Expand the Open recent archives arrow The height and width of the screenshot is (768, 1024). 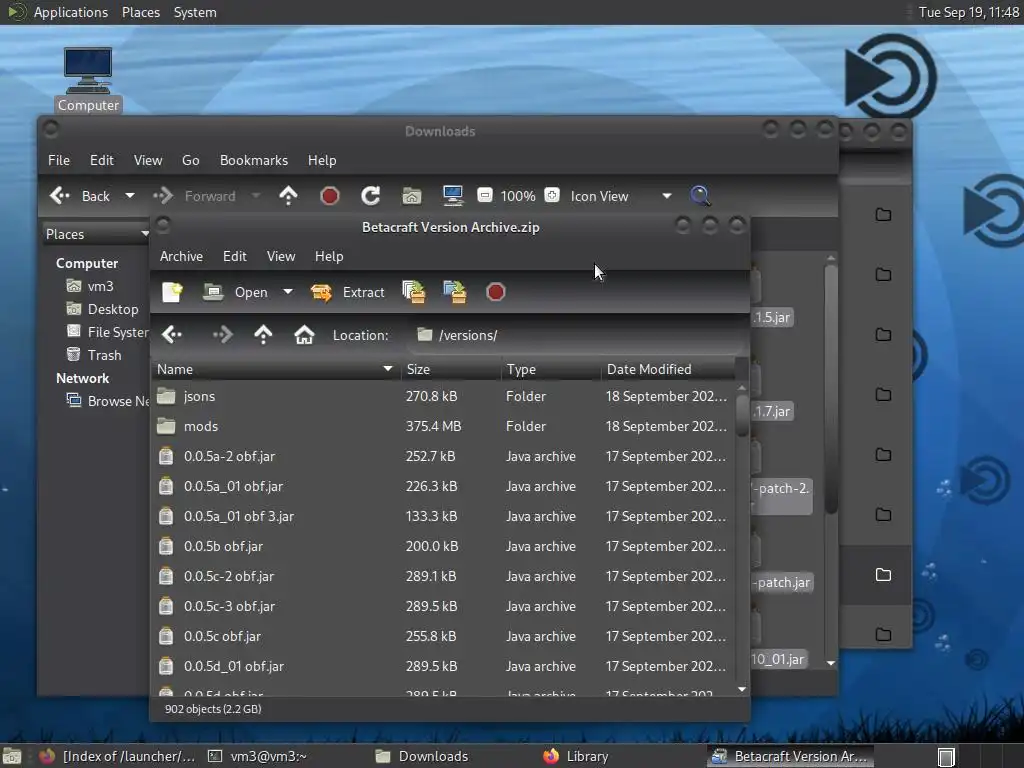[288, 292]
